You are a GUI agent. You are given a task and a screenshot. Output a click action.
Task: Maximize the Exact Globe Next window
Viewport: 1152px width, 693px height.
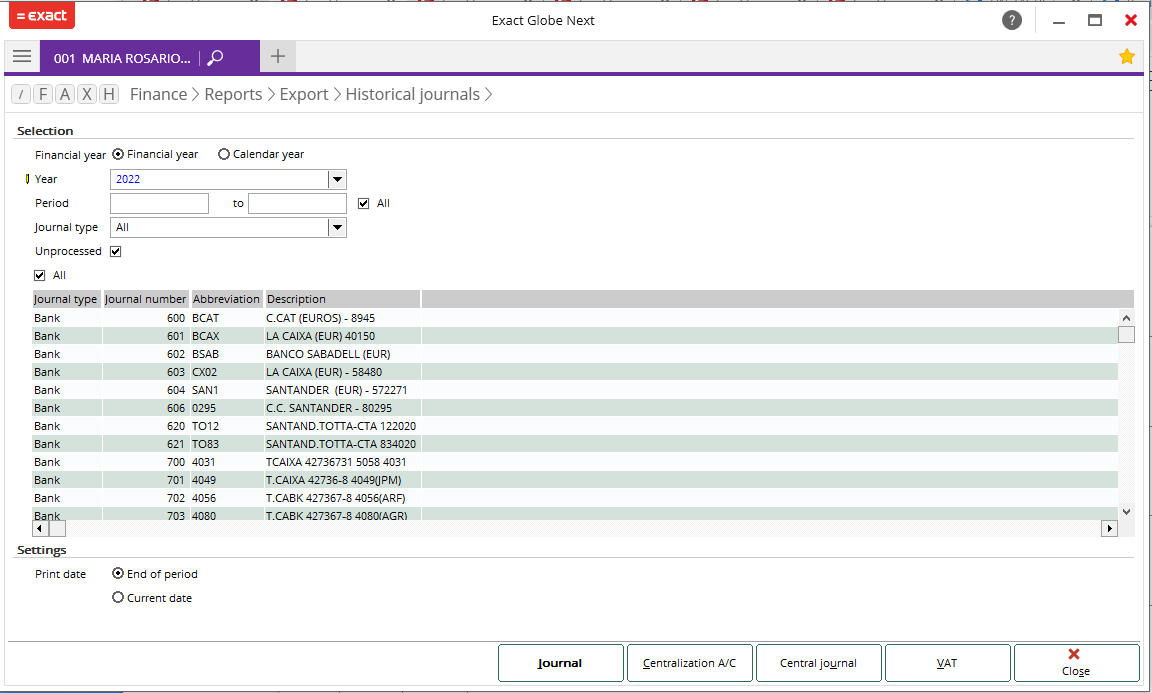pos(1095,21)
